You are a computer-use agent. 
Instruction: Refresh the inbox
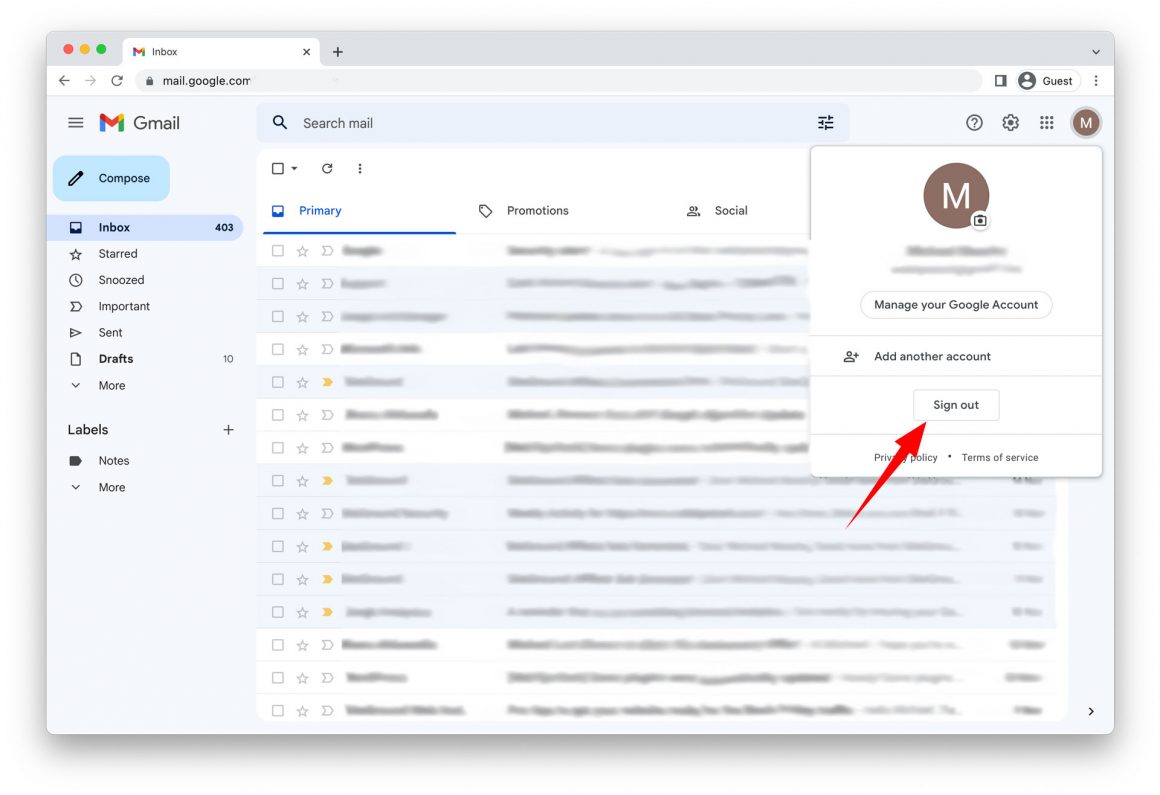(327, 168)
